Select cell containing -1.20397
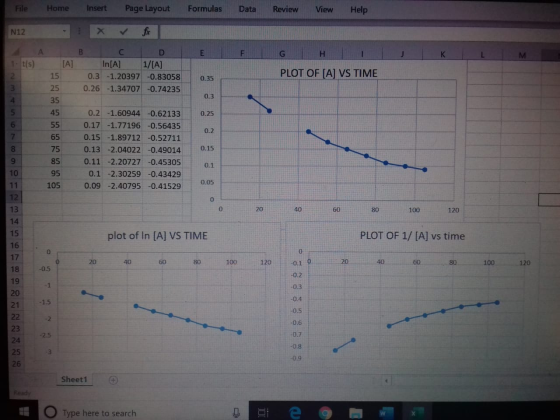 click(x=121, y=76)
